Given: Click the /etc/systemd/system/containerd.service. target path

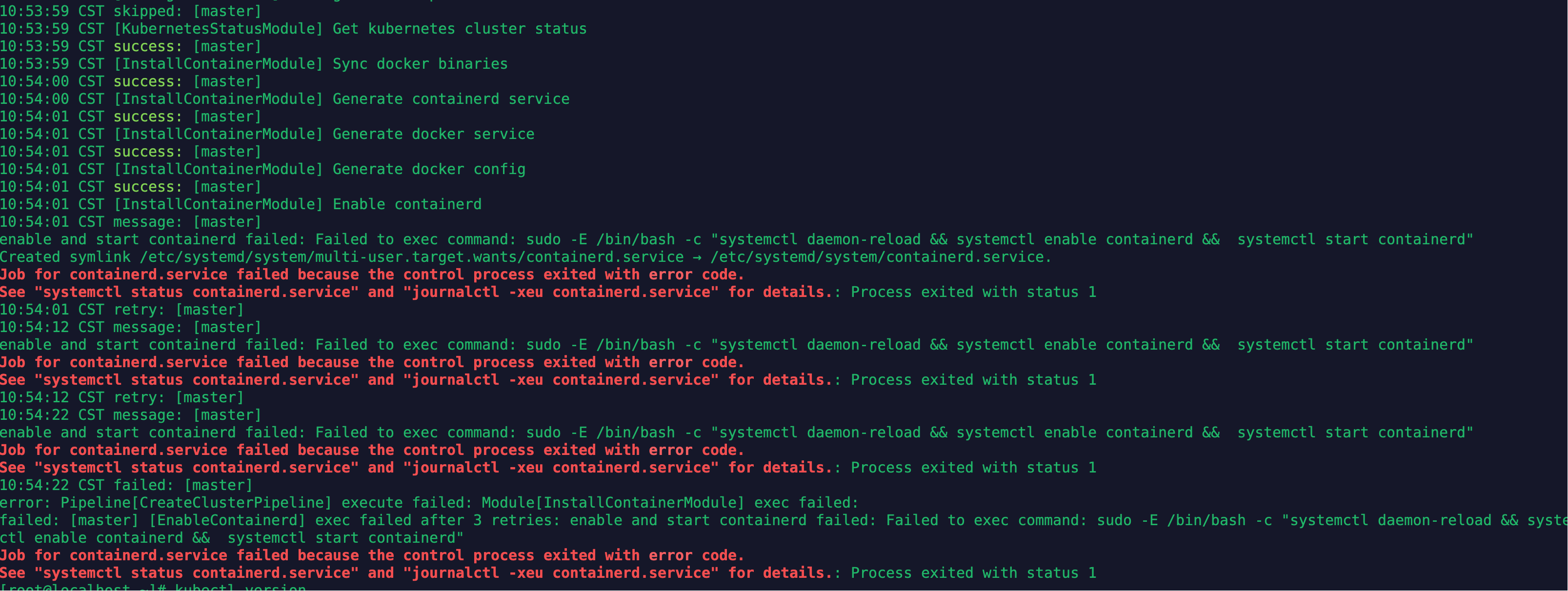Looking at the screenshot, I should point(881,257).
